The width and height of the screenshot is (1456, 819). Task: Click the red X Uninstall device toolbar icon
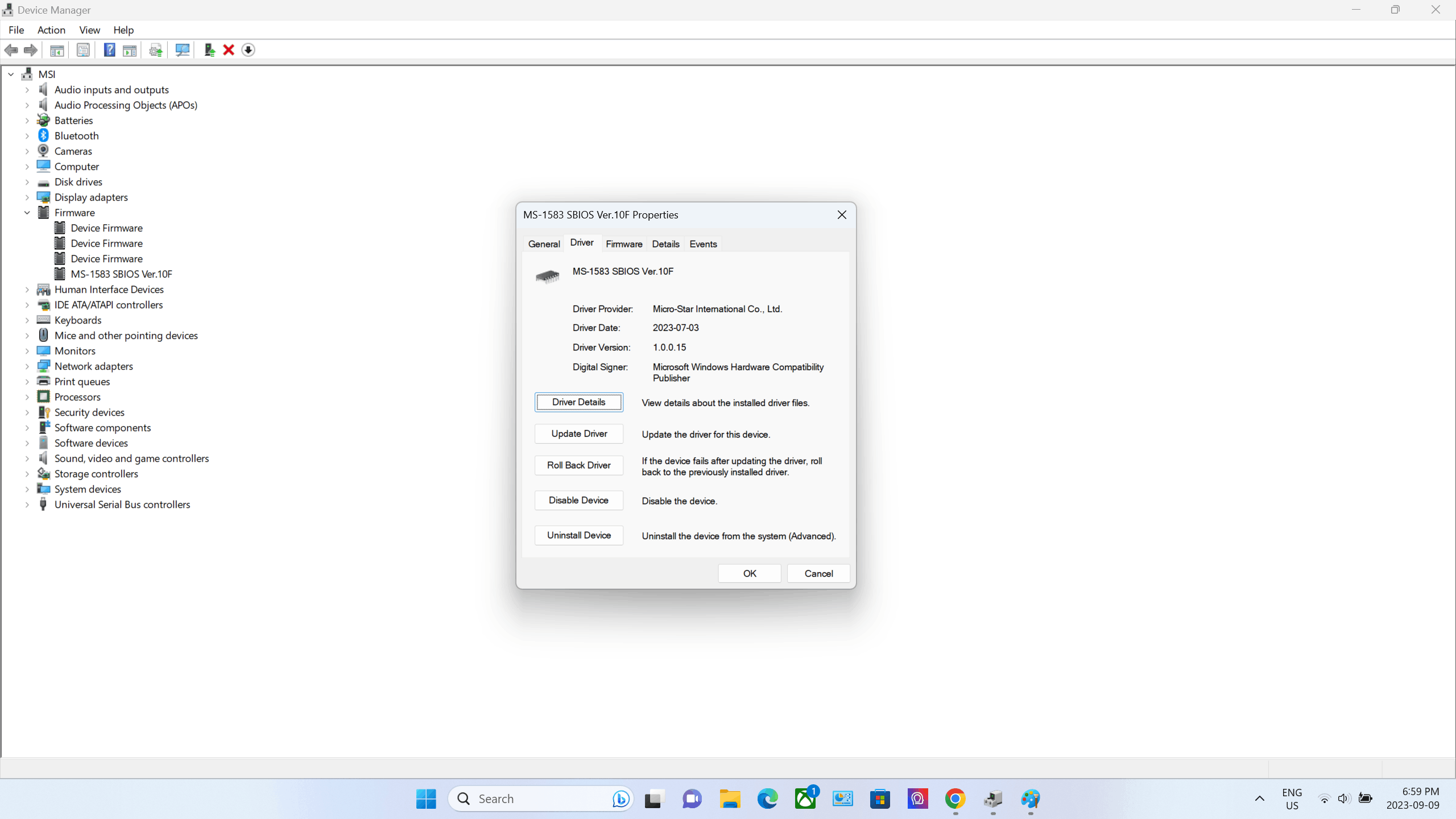(229, 50)
